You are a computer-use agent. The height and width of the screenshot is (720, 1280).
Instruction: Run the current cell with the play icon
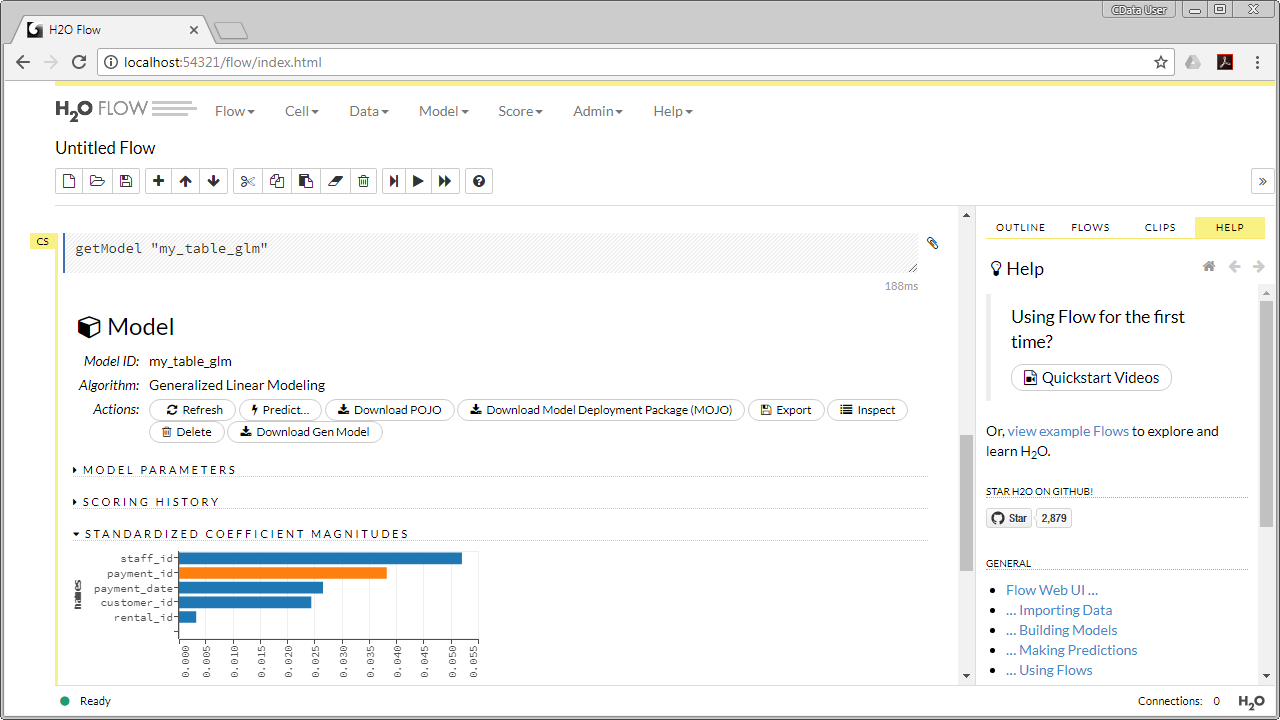418,181
